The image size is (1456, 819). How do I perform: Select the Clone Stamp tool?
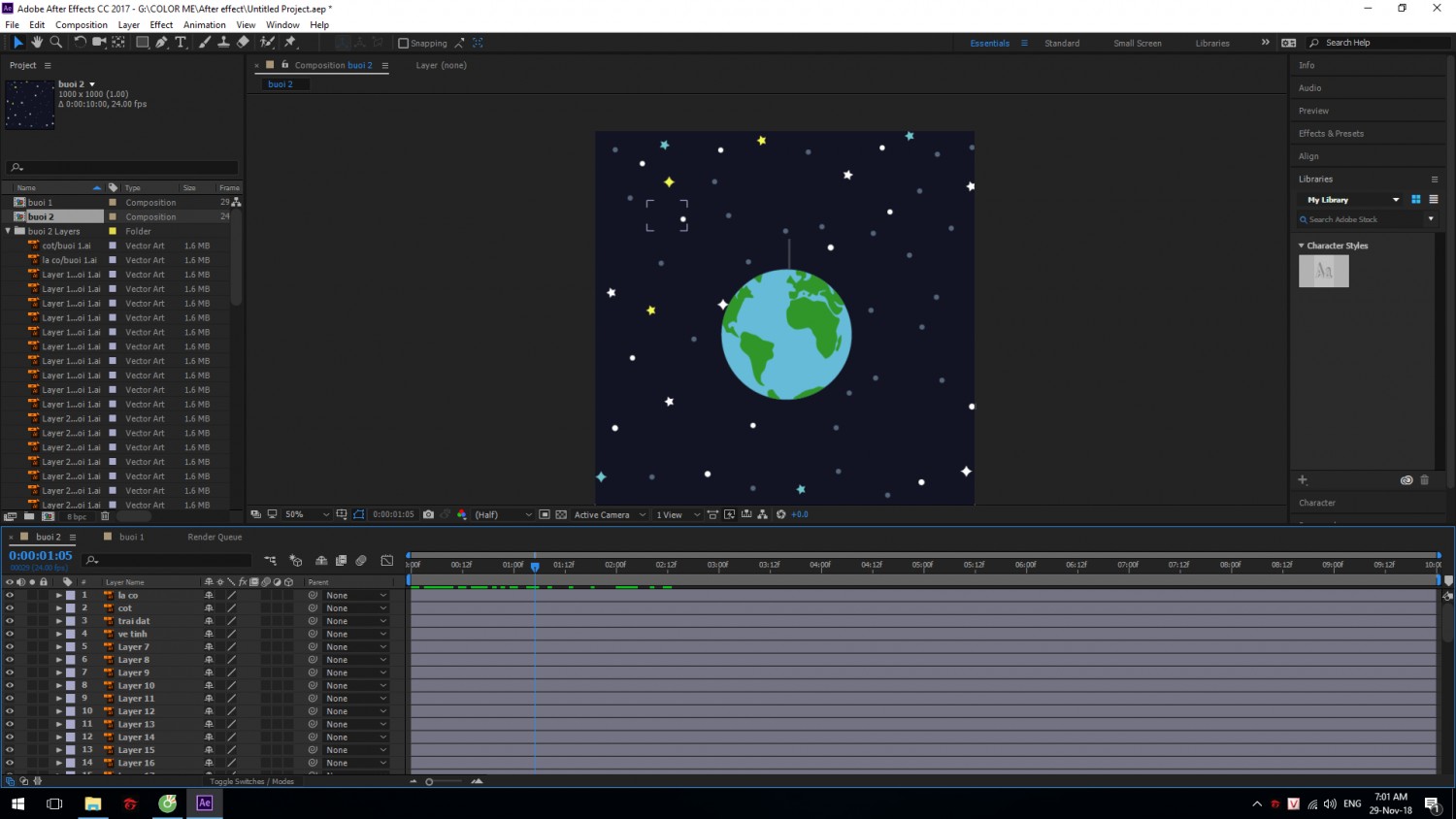pyautogui.click(x=223, y=43)
